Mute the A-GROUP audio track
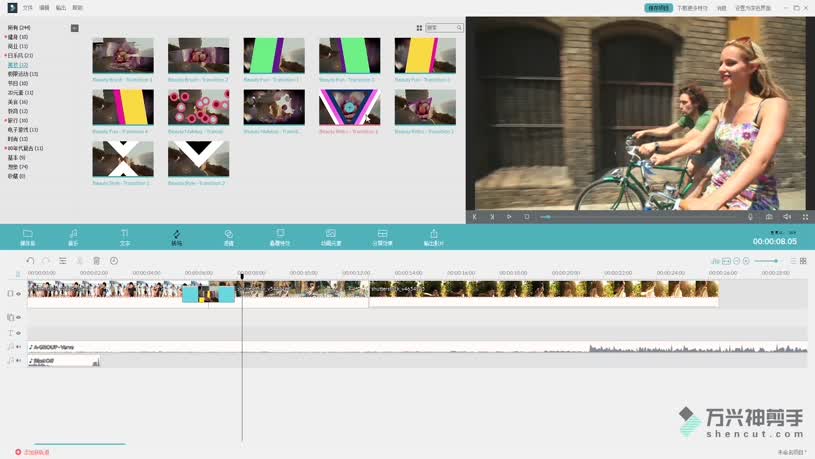Image resolution: width=815 pixels, height=459 pixels. coord(19,347)
